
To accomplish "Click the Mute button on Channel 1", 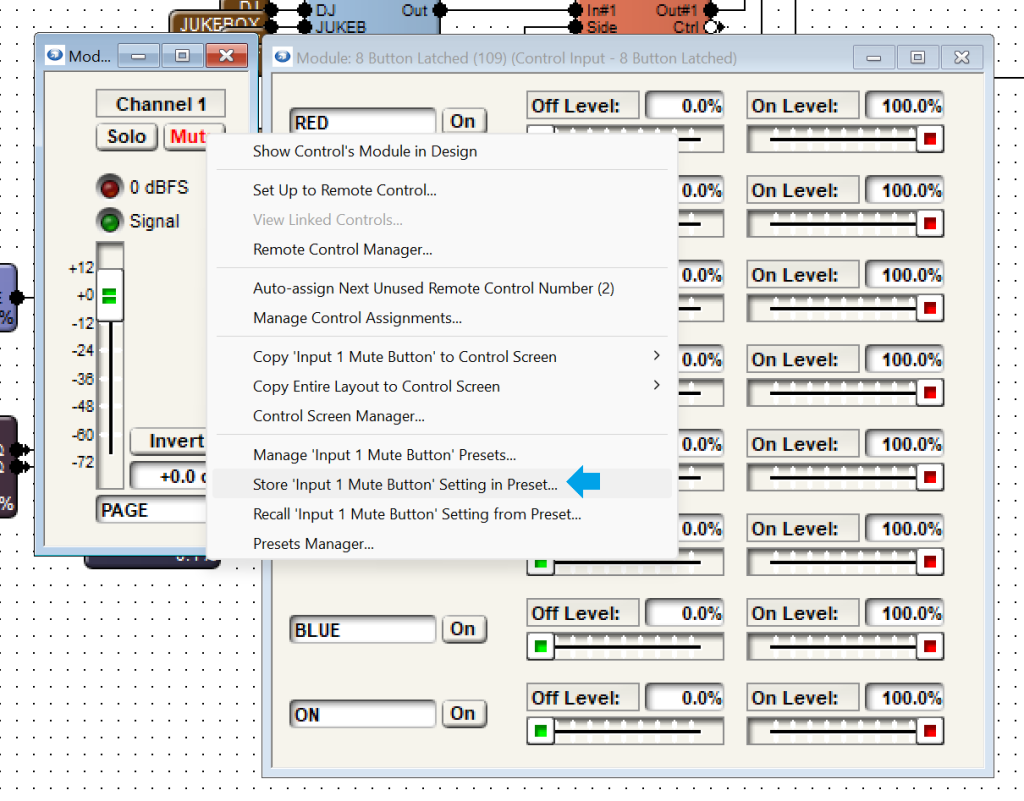I will click(x=188, y=137).
